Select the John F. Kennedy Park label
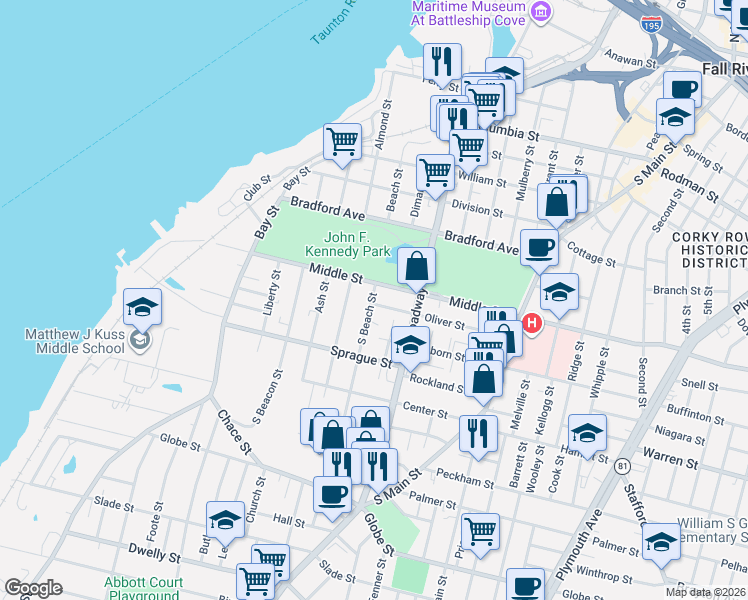The width and height of the screenshot is (748, 600). pos(347,244)
